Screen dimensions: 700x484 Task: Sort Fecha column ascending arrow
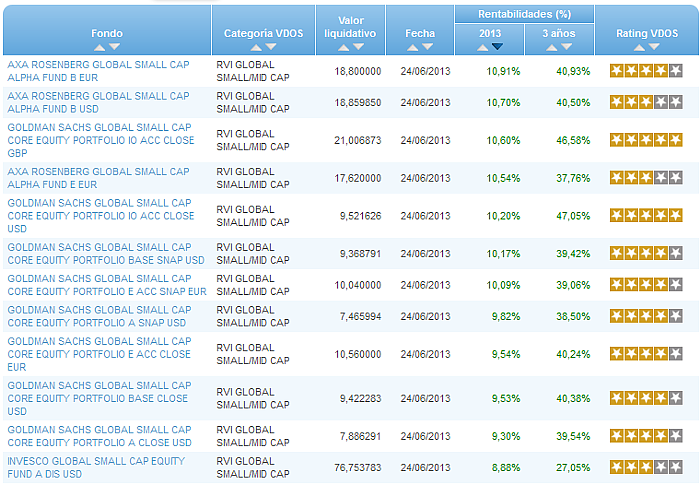click(x=412, y=47)
